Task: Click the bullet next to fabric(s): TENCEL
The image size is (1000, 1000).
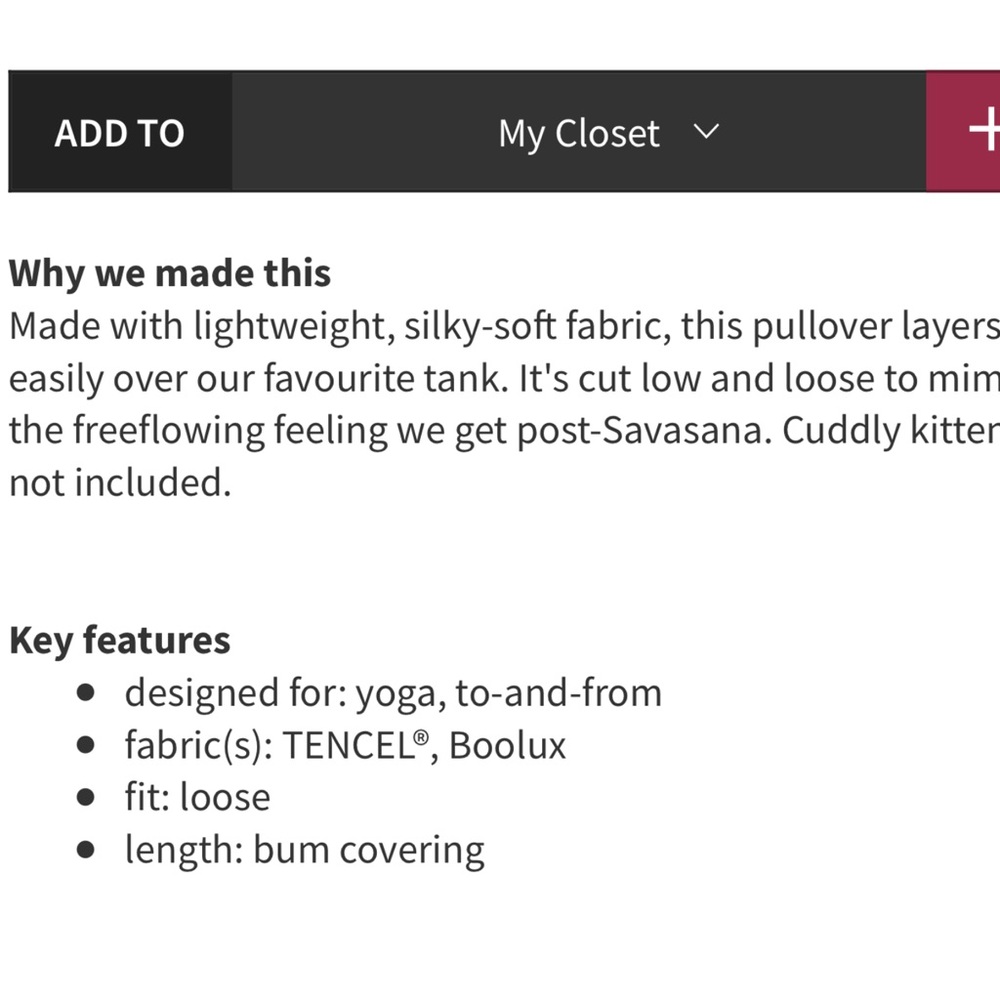Action: 85,744
